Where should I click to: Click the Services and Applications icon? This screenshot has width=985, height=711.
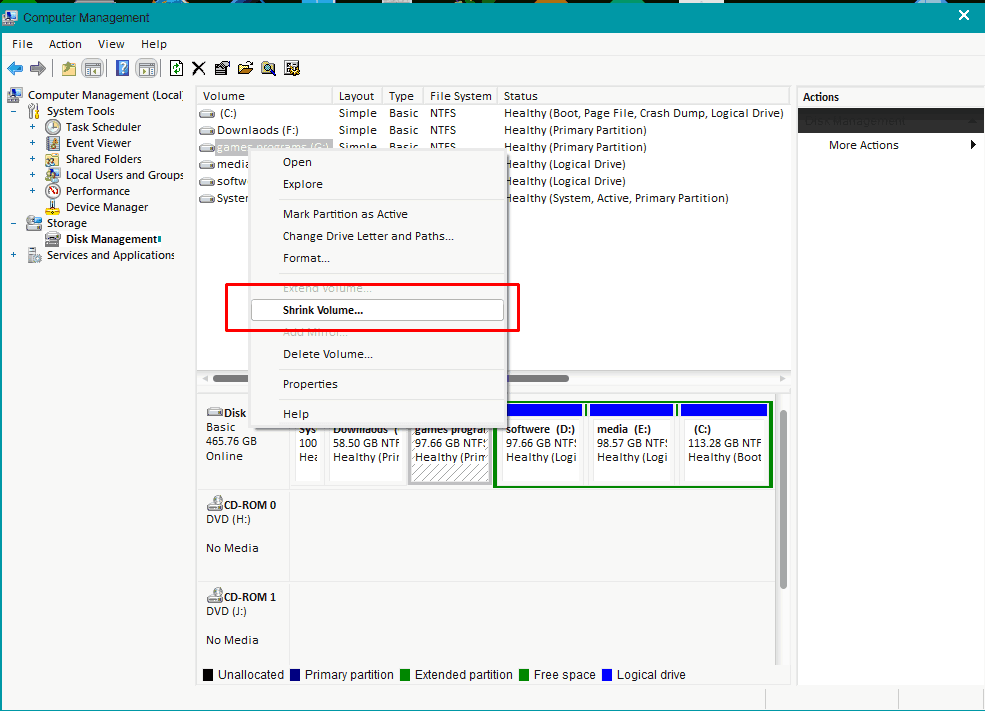pyautogui.click(x=35, y=255)
